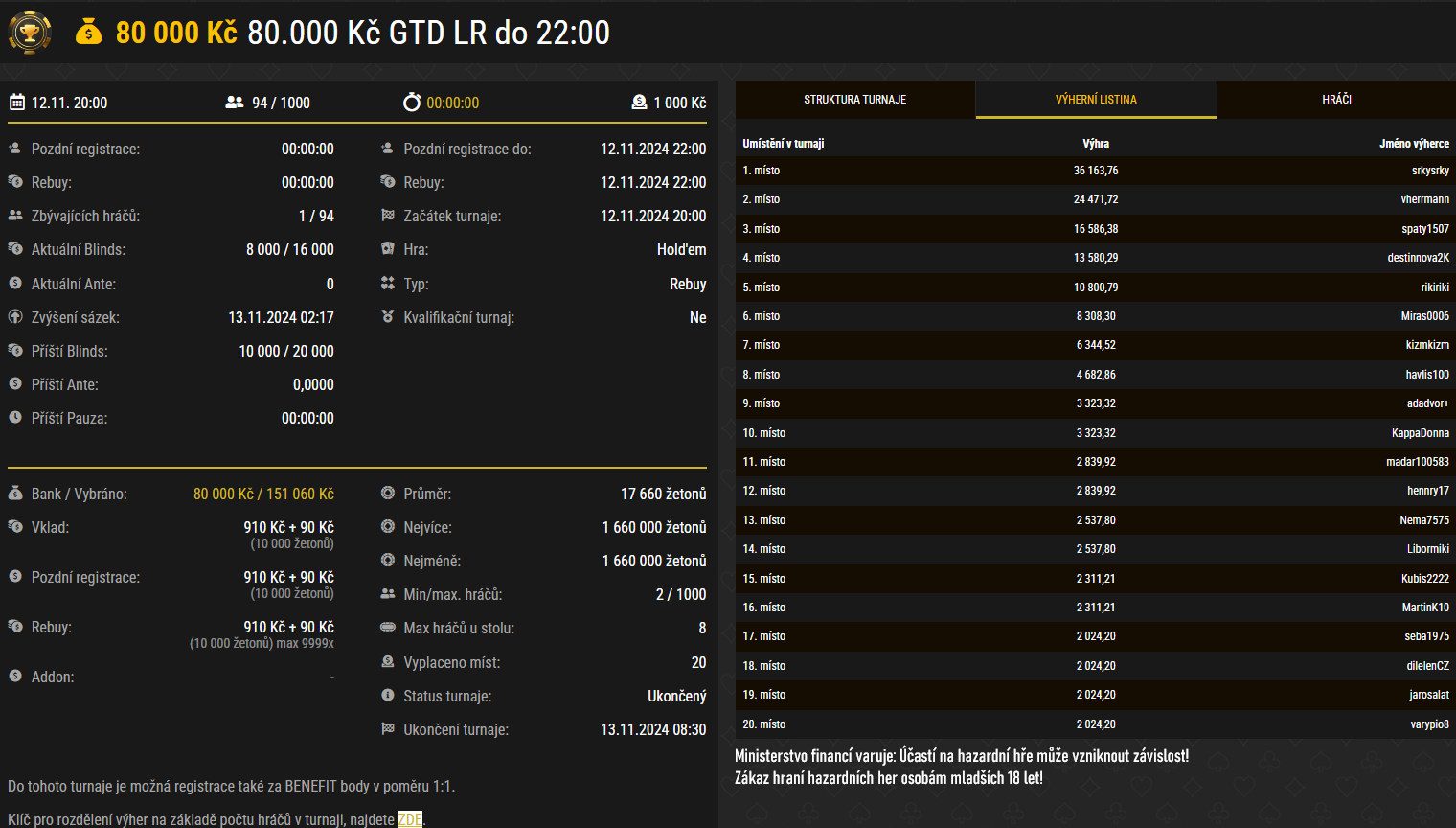Open the ZDE payout key link
The width and height of the screenshot is (1456, 828).
click(x=410, y=819)
